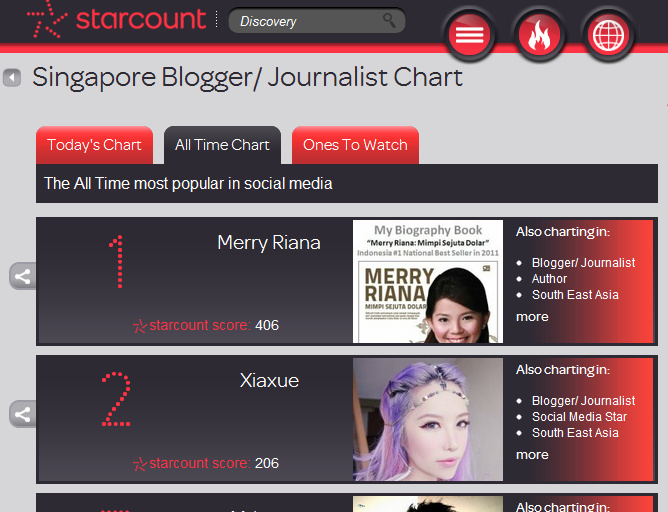This screenshot has width=668, height=512.
Task: Switch to Today's Chart tab
Action: coord(94,145)
